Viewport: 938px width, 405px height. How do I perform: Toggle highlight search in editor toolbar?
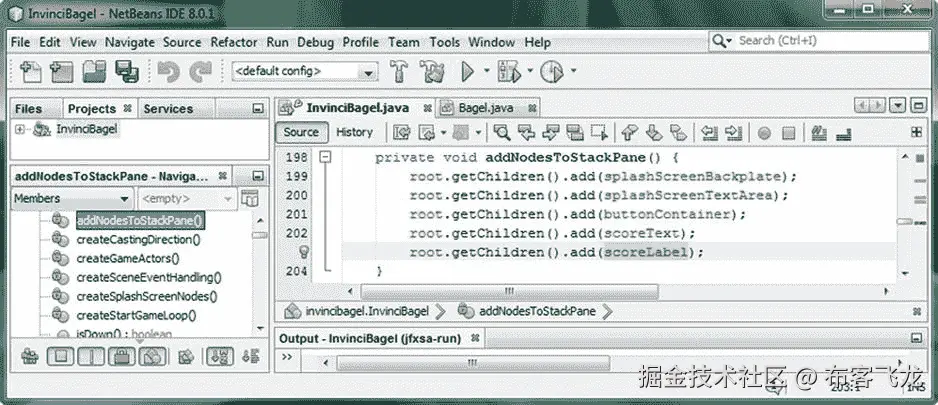point(574,133)
